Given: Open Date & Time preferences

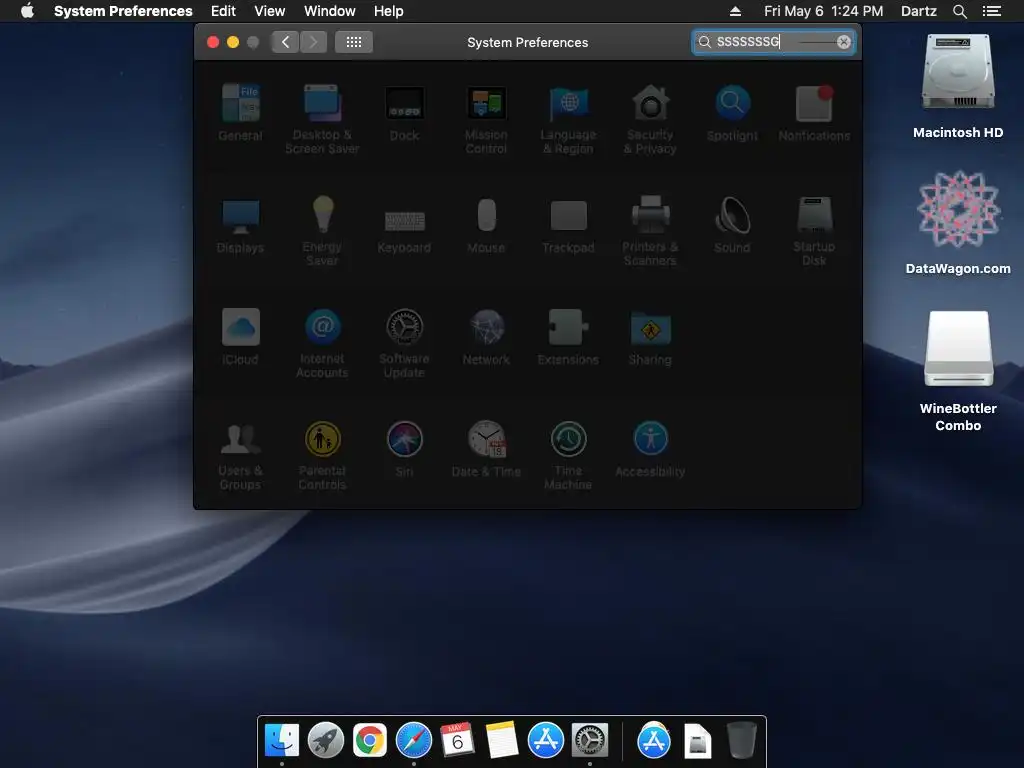Looking at the screenshot, I should 486,449.
